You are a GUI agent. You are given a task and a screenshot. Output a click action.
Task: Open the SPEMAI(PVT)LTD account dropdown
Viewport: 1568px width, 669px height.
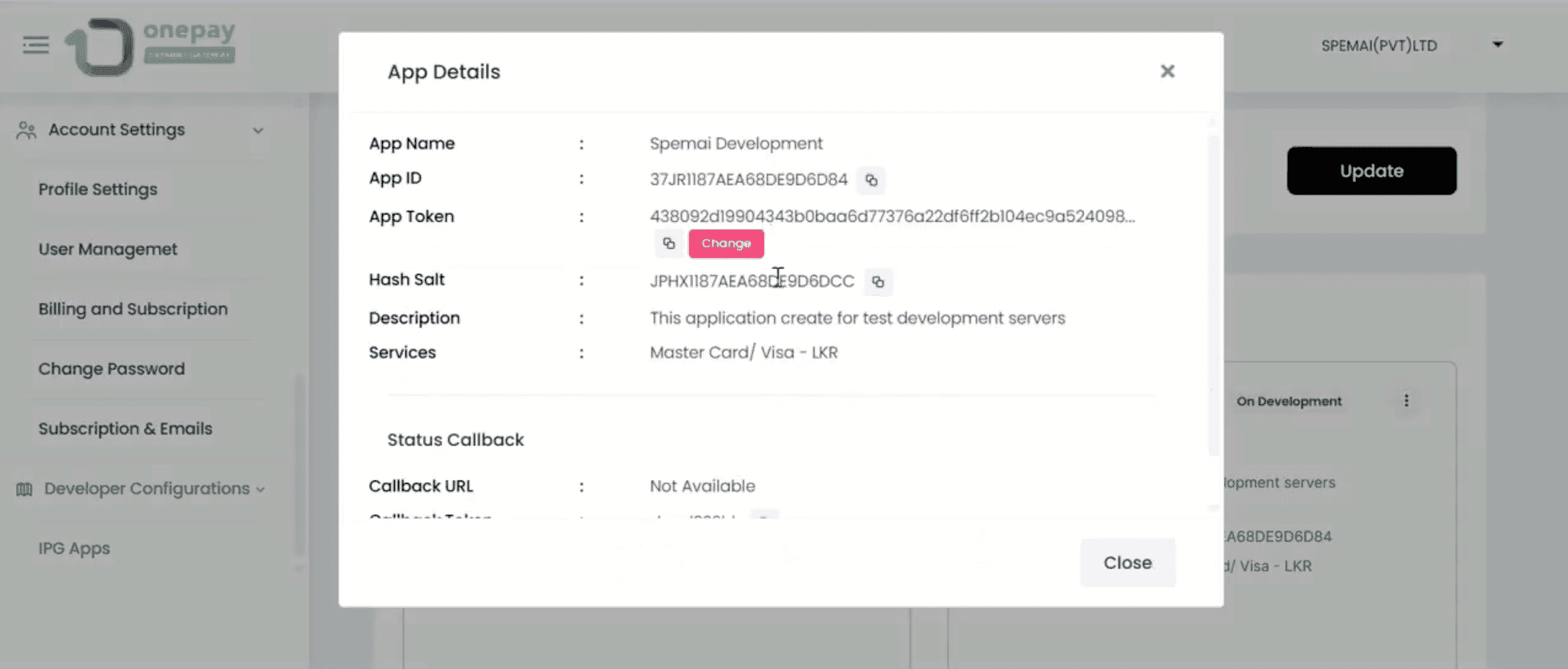(x=1497, y=45)
